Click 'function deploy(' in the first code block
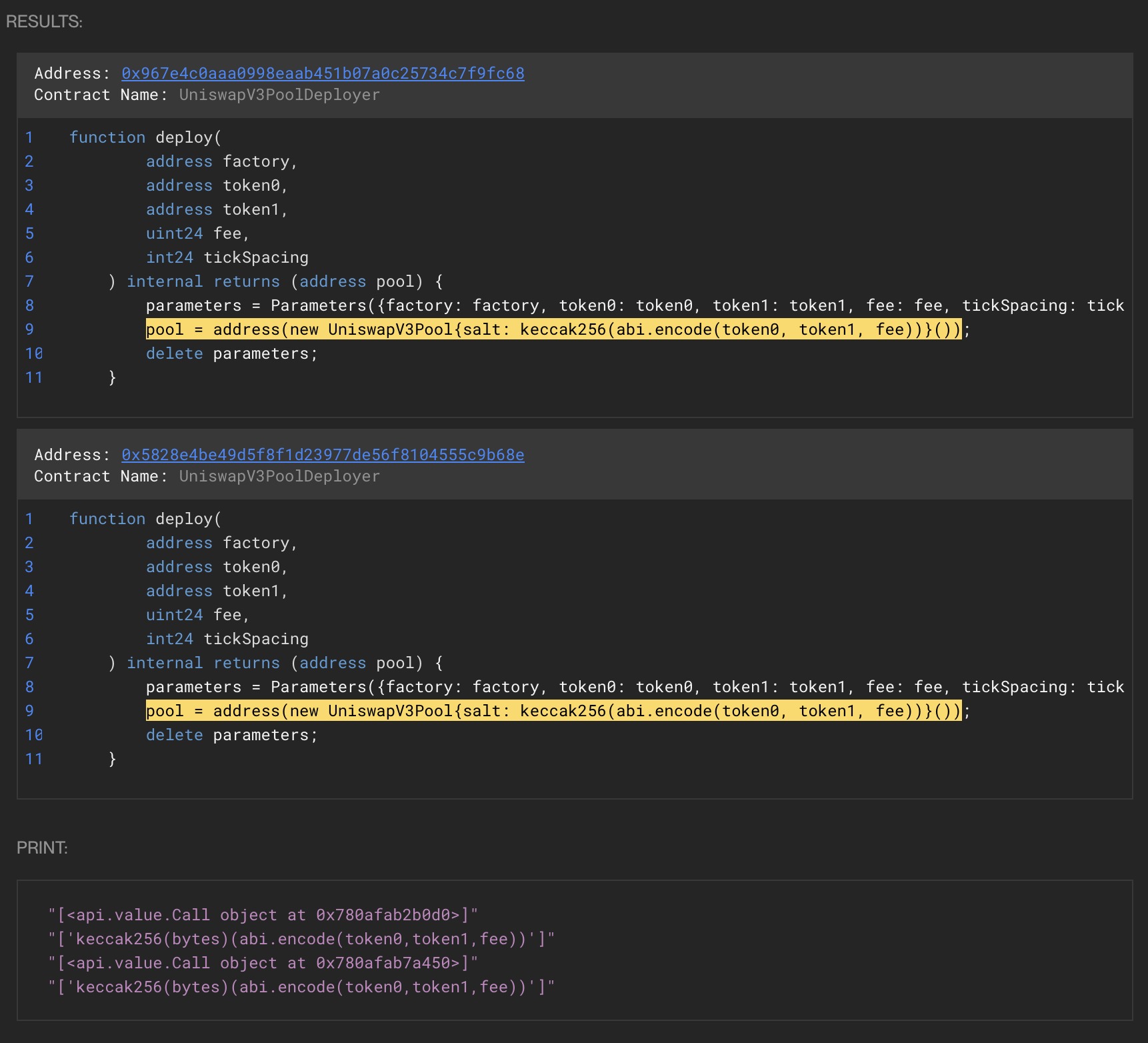1148x1043 pixels. (145, 137)
